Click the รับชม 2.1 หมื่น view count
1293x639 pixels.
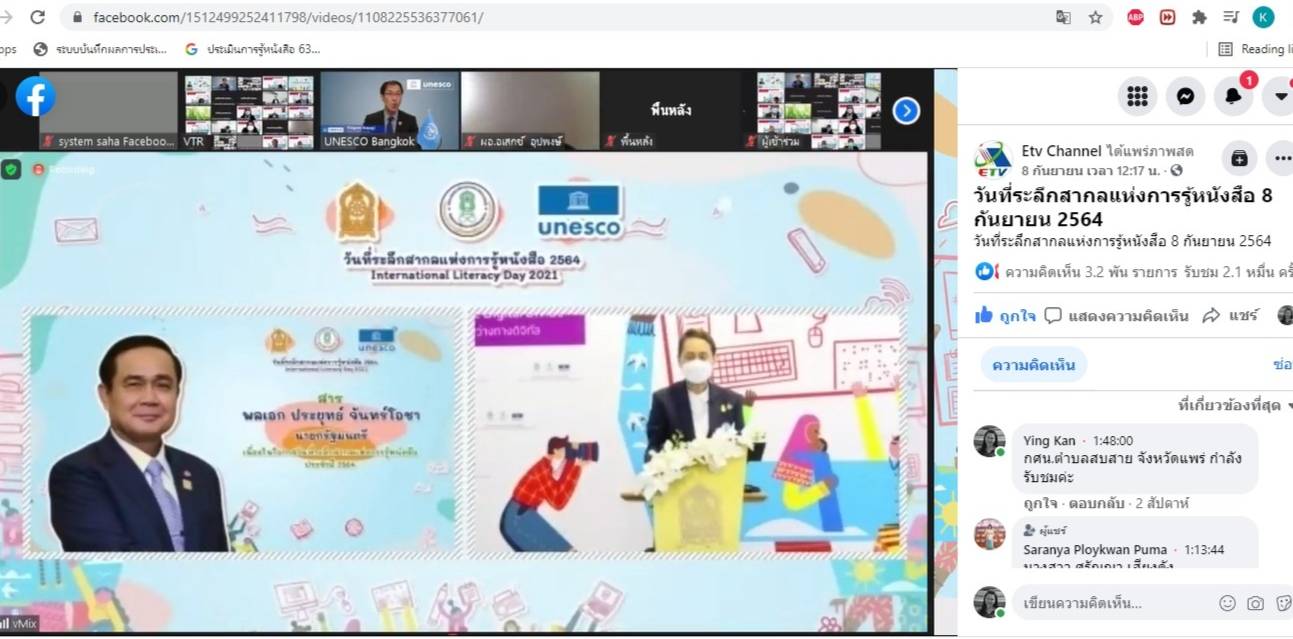point(1236,271)
